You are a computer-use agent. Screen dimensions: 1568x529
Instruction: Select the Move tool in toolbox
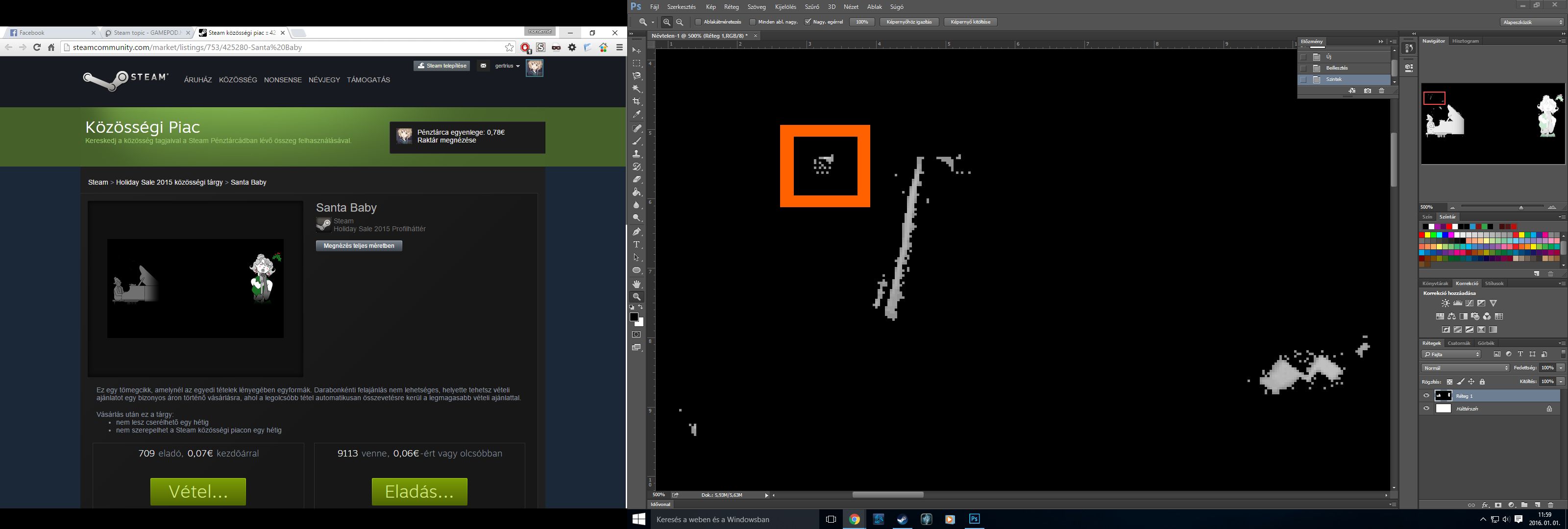pyautogui.click(x=637, y=50)
